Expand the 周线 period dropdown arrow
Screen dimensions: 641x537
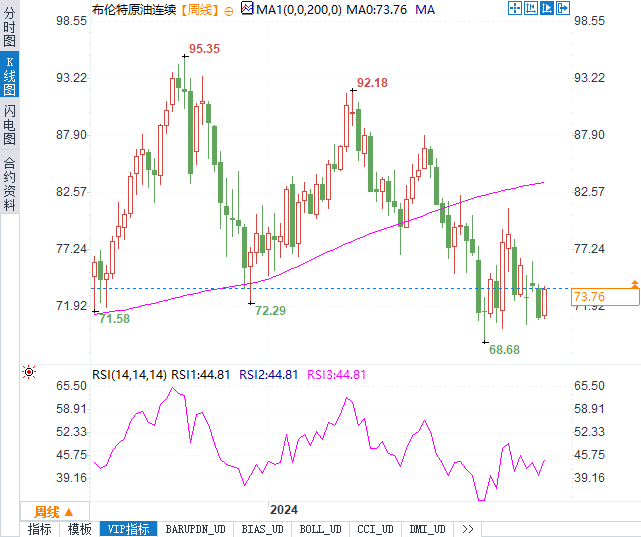pyautogui.click(x=69, y=512)
